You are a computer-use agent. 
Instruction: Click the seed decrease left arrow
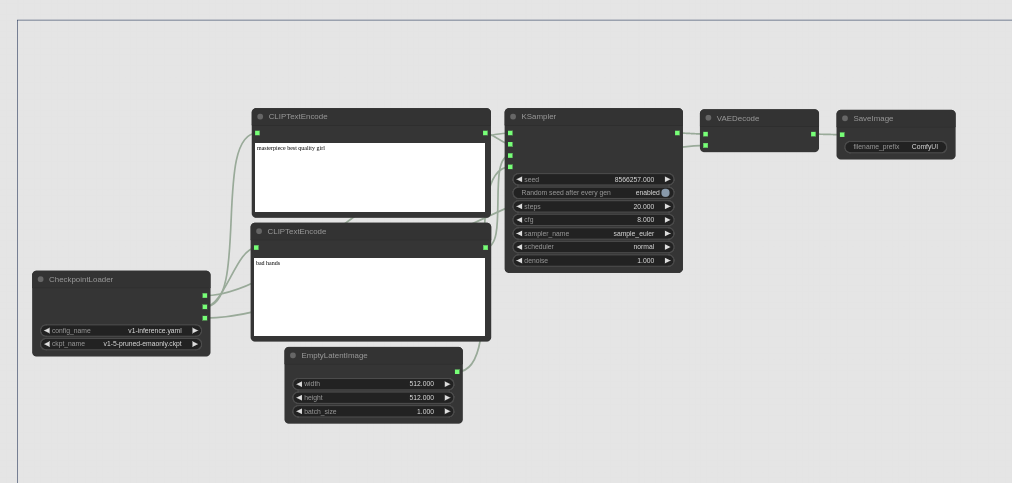(519, 180)
